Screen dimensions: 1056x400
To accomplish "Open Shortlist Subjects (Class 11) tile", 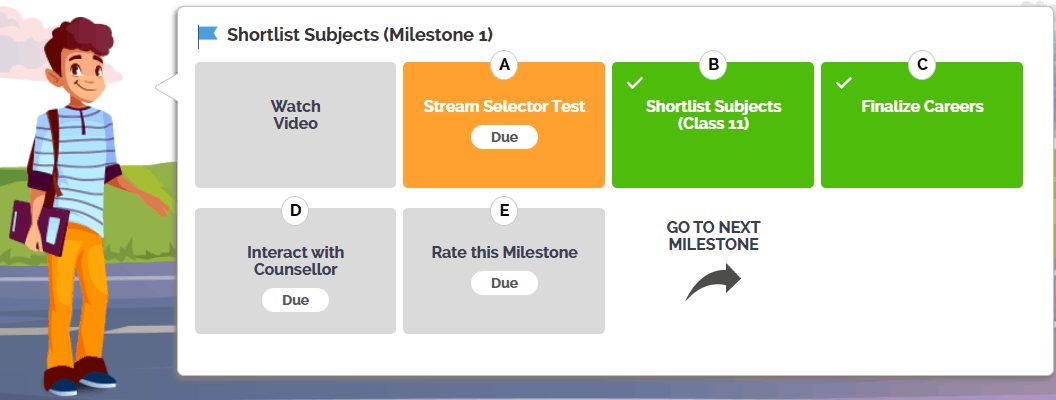I will click(x=713, y=125).
